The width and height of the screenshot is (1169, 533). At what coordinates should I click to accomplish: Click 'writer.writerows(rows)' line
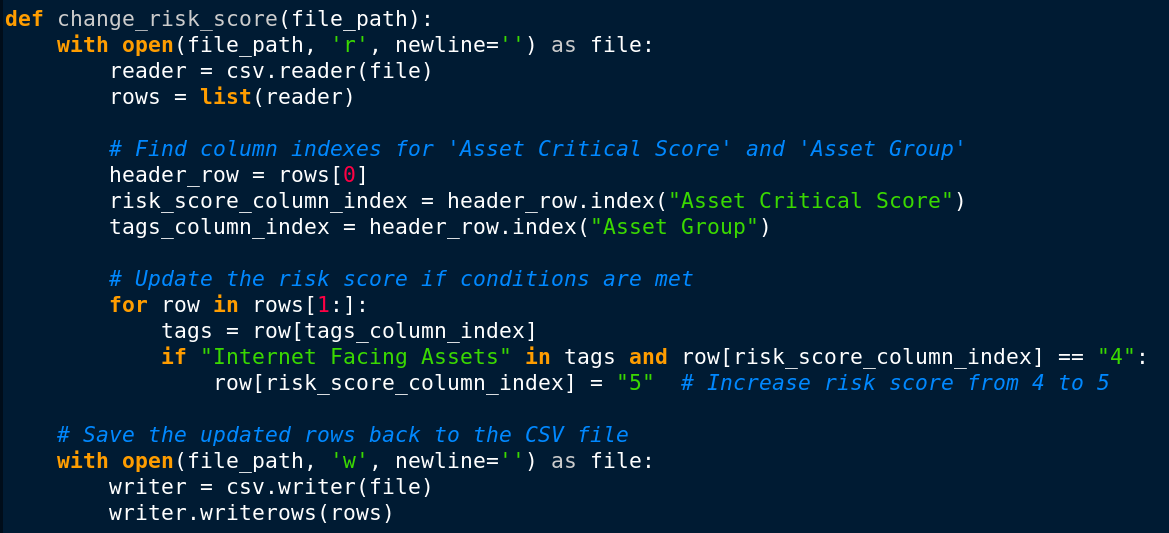(x=251, y=513)
